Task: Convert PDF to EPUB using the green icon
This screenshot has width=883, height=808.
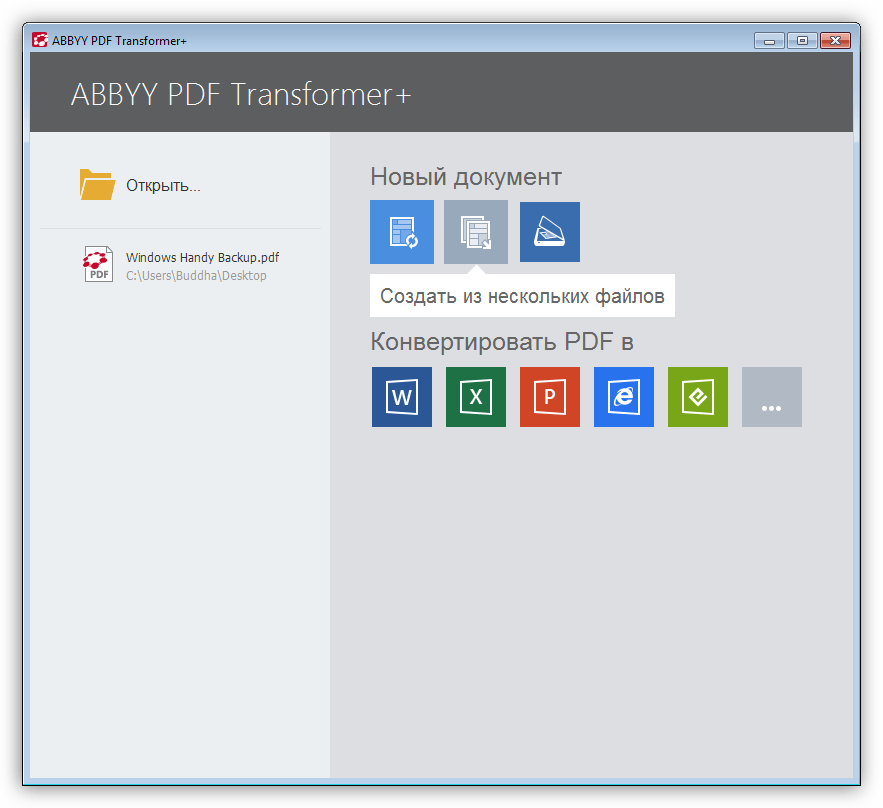Action: [698, 397]
